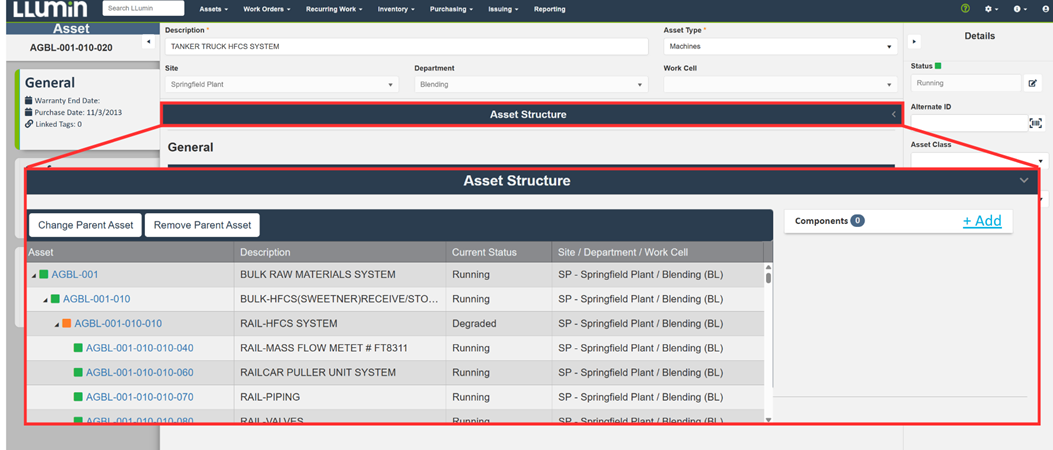Open the settings gear menu
Viewport: 1053px width, 450px height.
pos(990,9)
